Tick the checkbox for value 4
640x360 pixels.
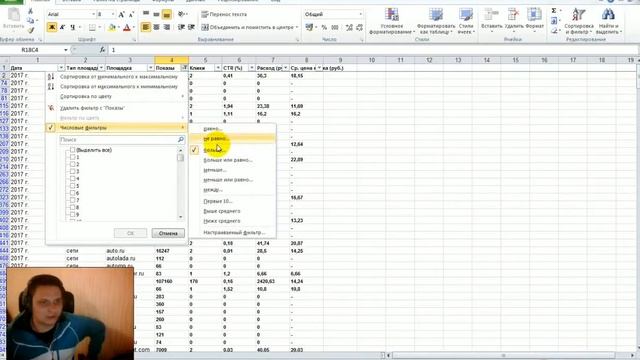[x=73, y=179]
